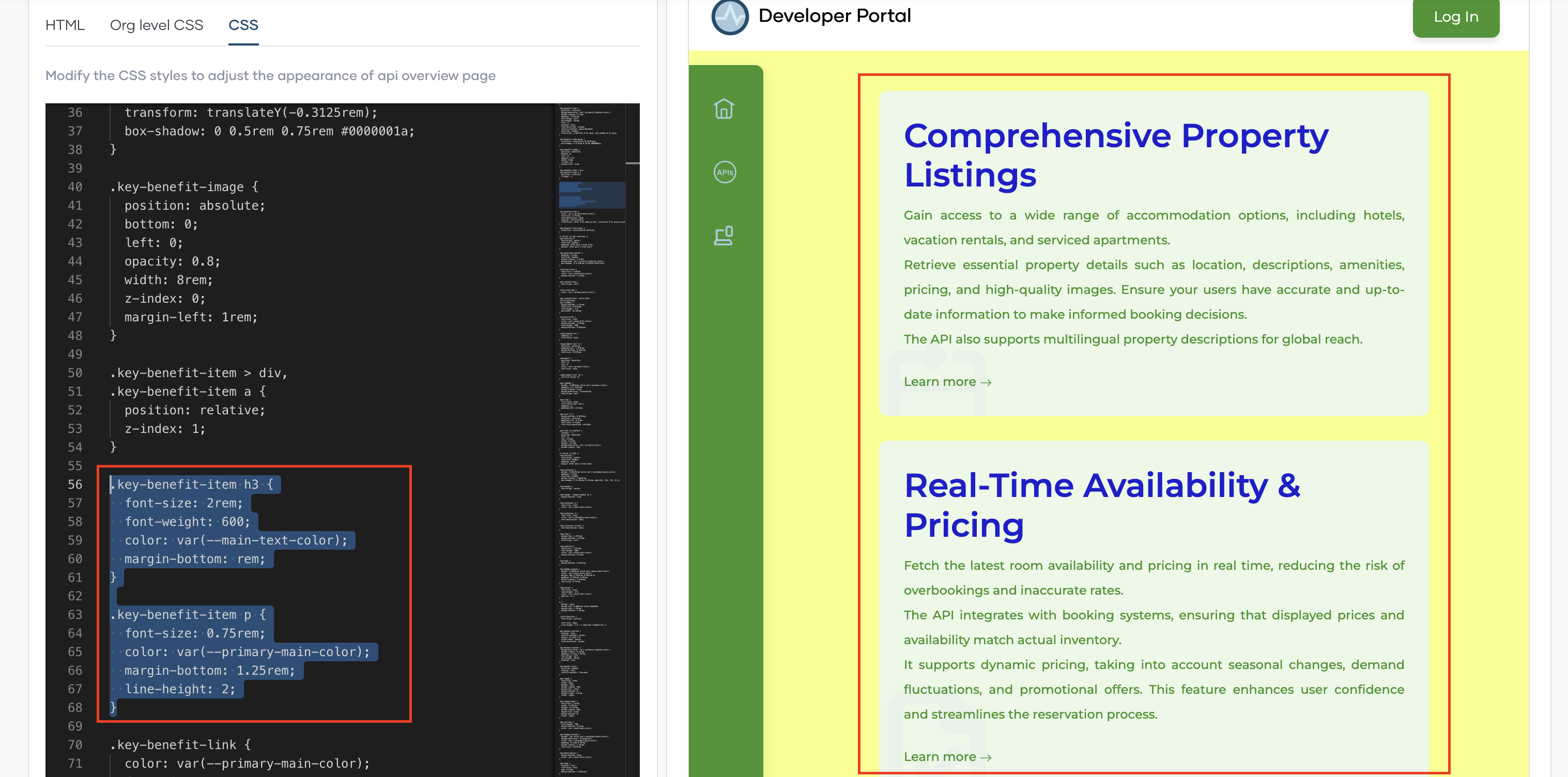The height and width of the screenshot is (777, 1568).
Task: Click the Home icon in green sidebar
Action: tap(724, 109)
